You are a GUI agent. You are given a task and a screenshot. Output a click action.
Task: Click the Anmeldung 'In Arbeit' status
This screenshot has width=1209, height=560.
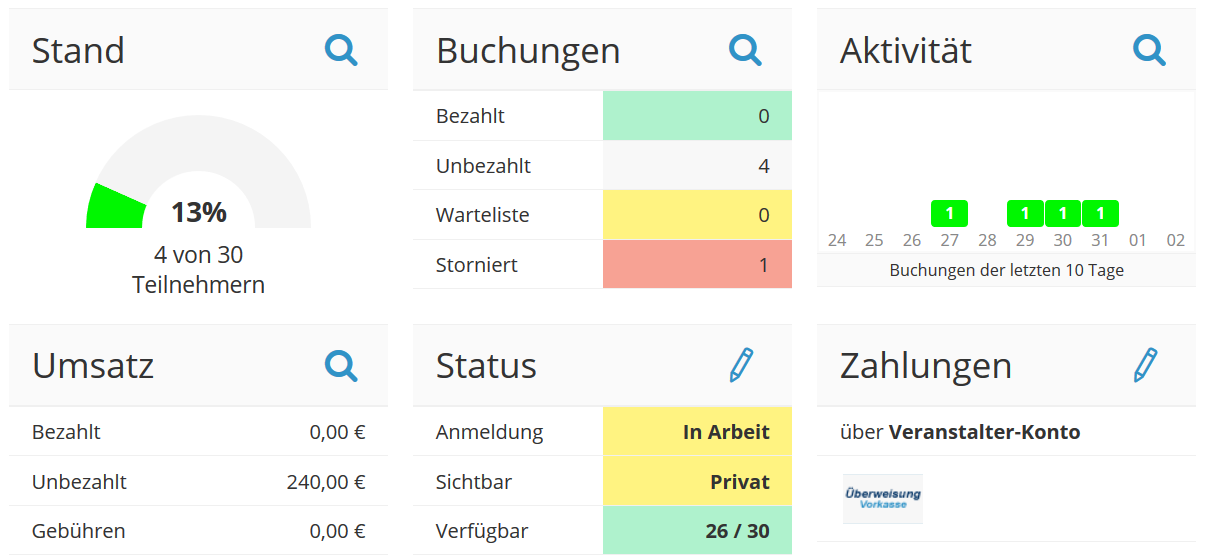pos(697,432)
